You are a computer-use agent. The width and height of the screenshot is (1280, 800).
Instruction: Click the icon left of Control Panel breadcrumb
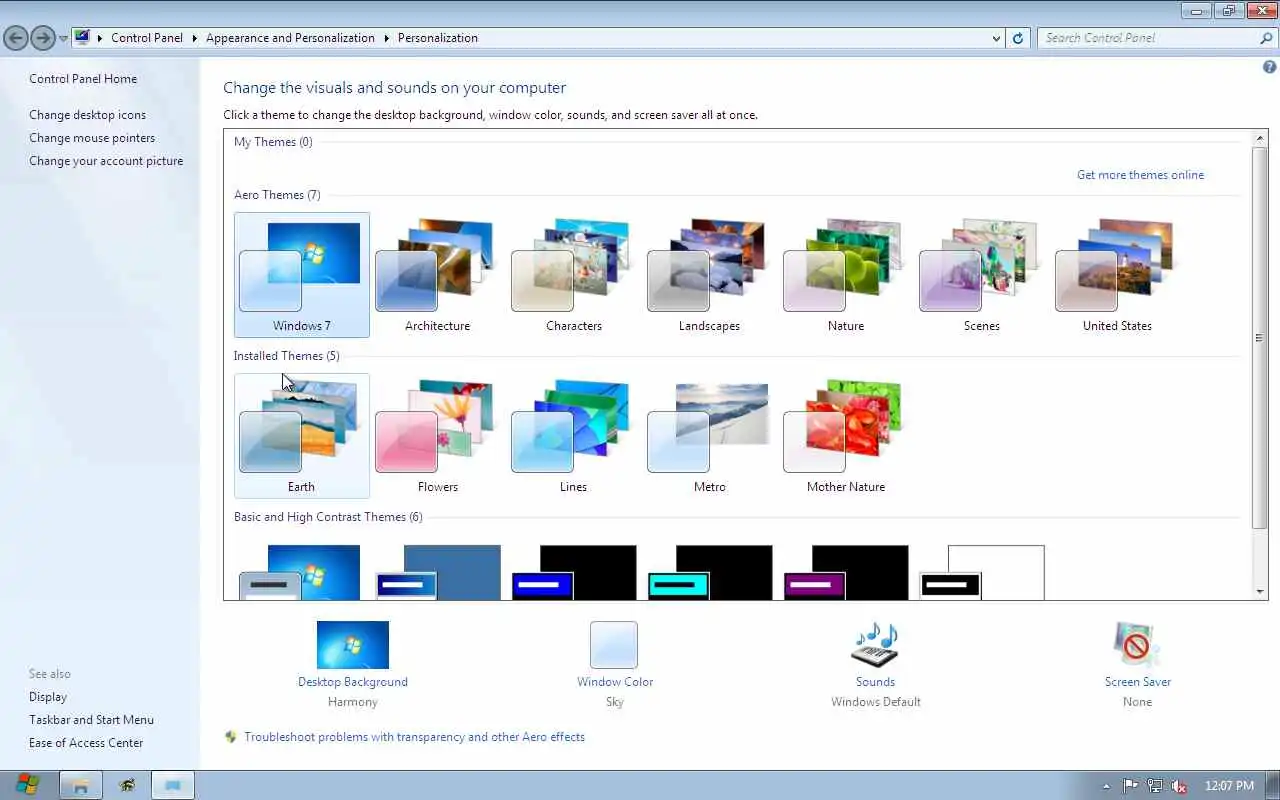(x=82, y=38)
